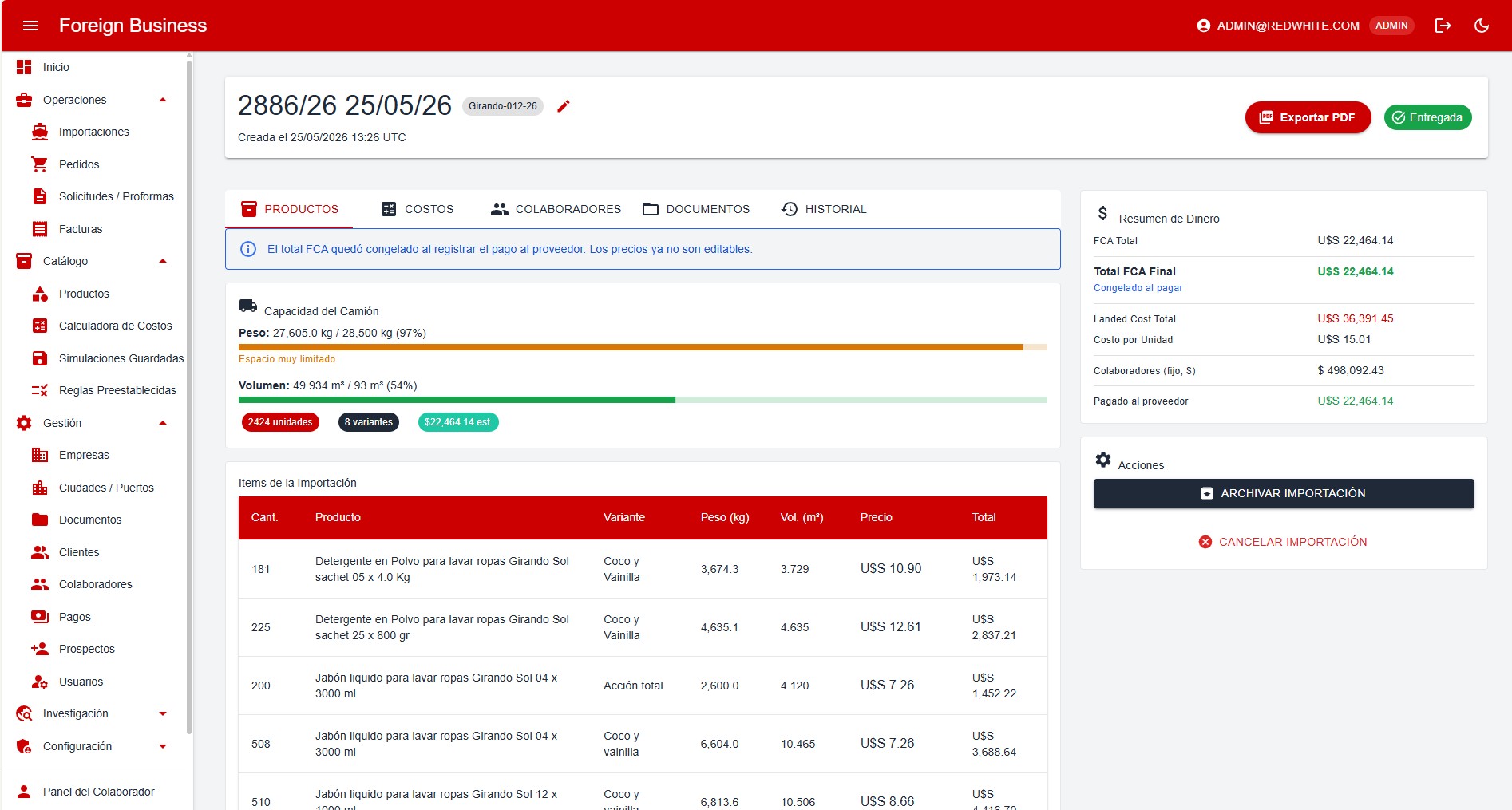Click the $22,464.14 est. chip
The image size is (1512, 810).
pos(458,422)
